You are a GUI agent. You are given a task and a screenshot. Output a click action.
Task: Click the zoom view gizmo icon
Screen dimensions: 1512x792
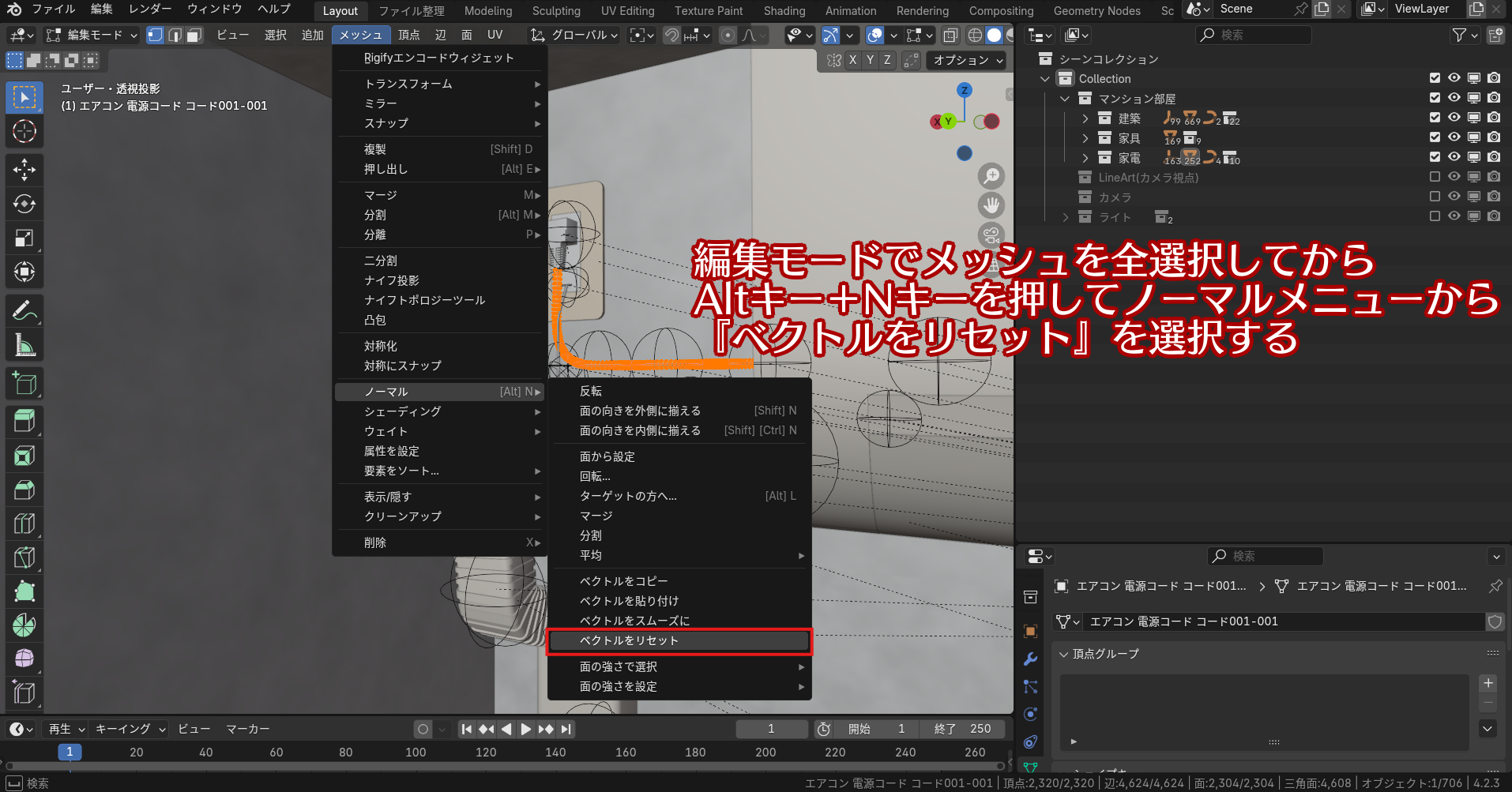tap(991, 175)
